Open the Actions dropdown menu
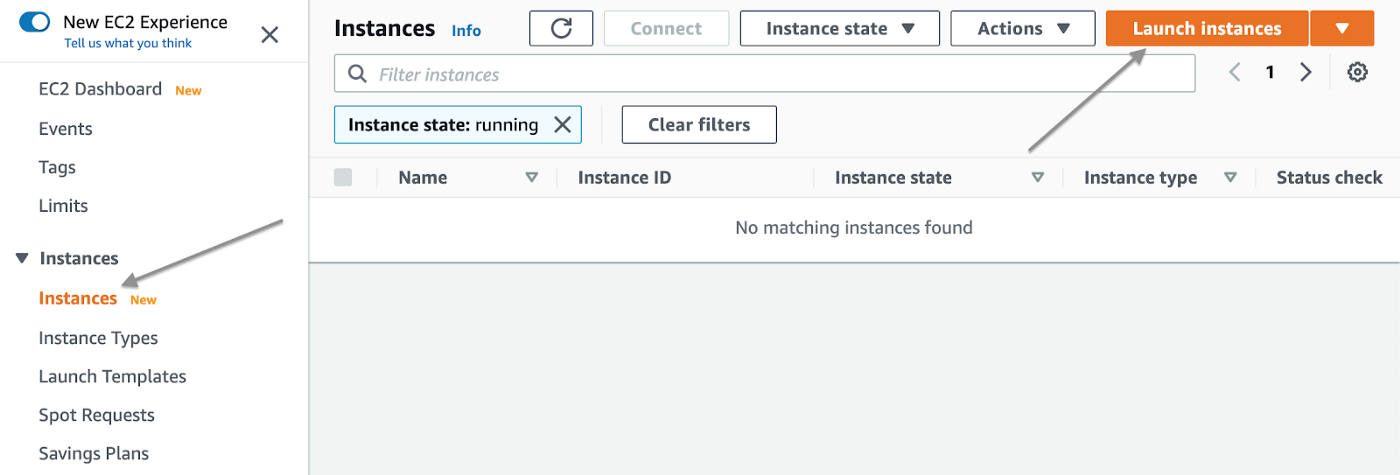 [x=1023, y=29]
